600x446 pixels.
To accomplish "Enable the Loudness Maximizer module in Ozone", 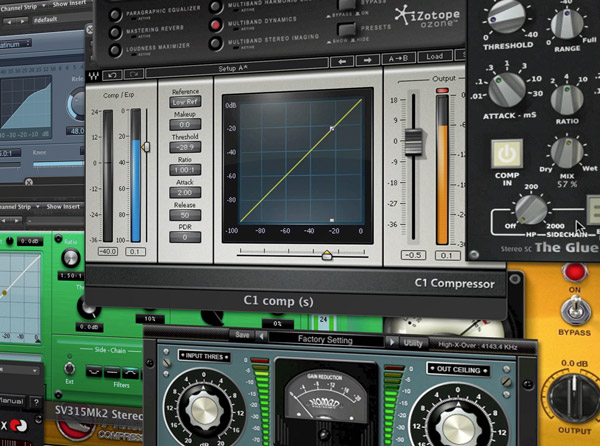I will [114, 50].
